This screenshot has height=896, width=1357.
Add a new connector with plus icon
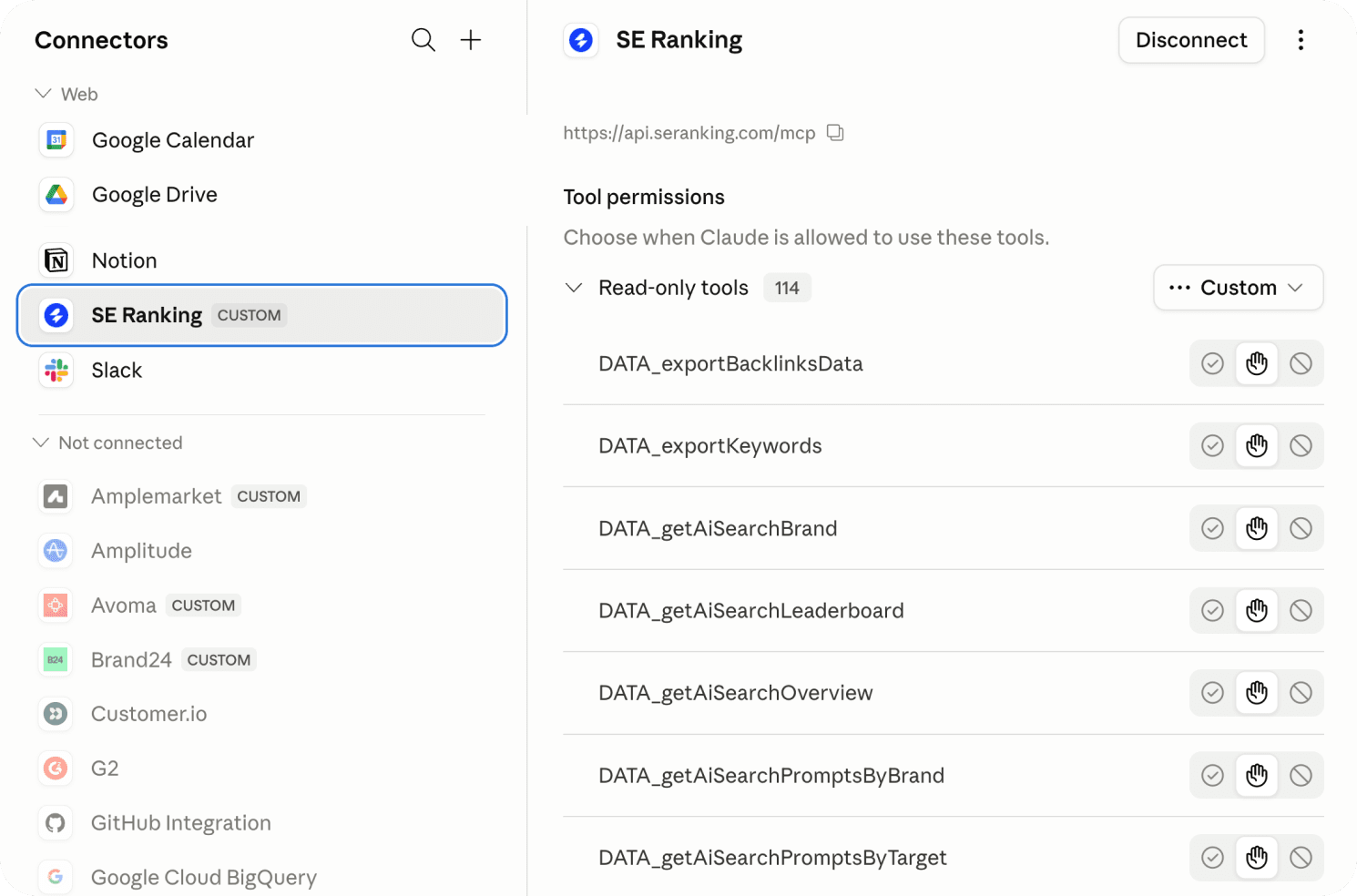pyautogui.click(x=471, y=40)
